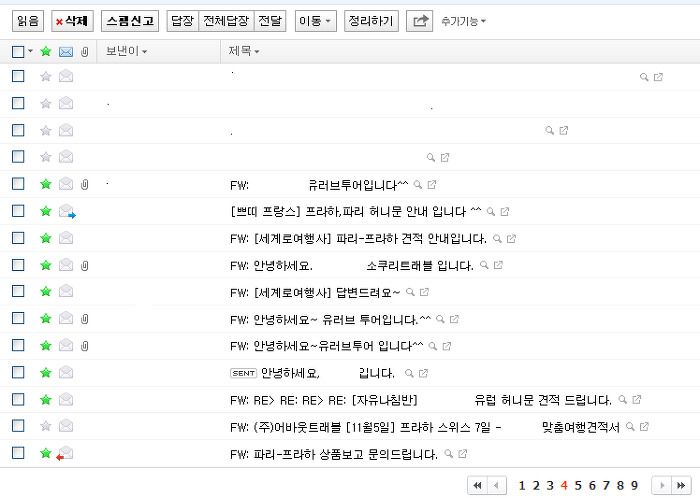The image size is (700, 498).
Task: Open mail FW: 안녕하세요~ 유러브 투어입니다.^^
Action: coord(330,320)
